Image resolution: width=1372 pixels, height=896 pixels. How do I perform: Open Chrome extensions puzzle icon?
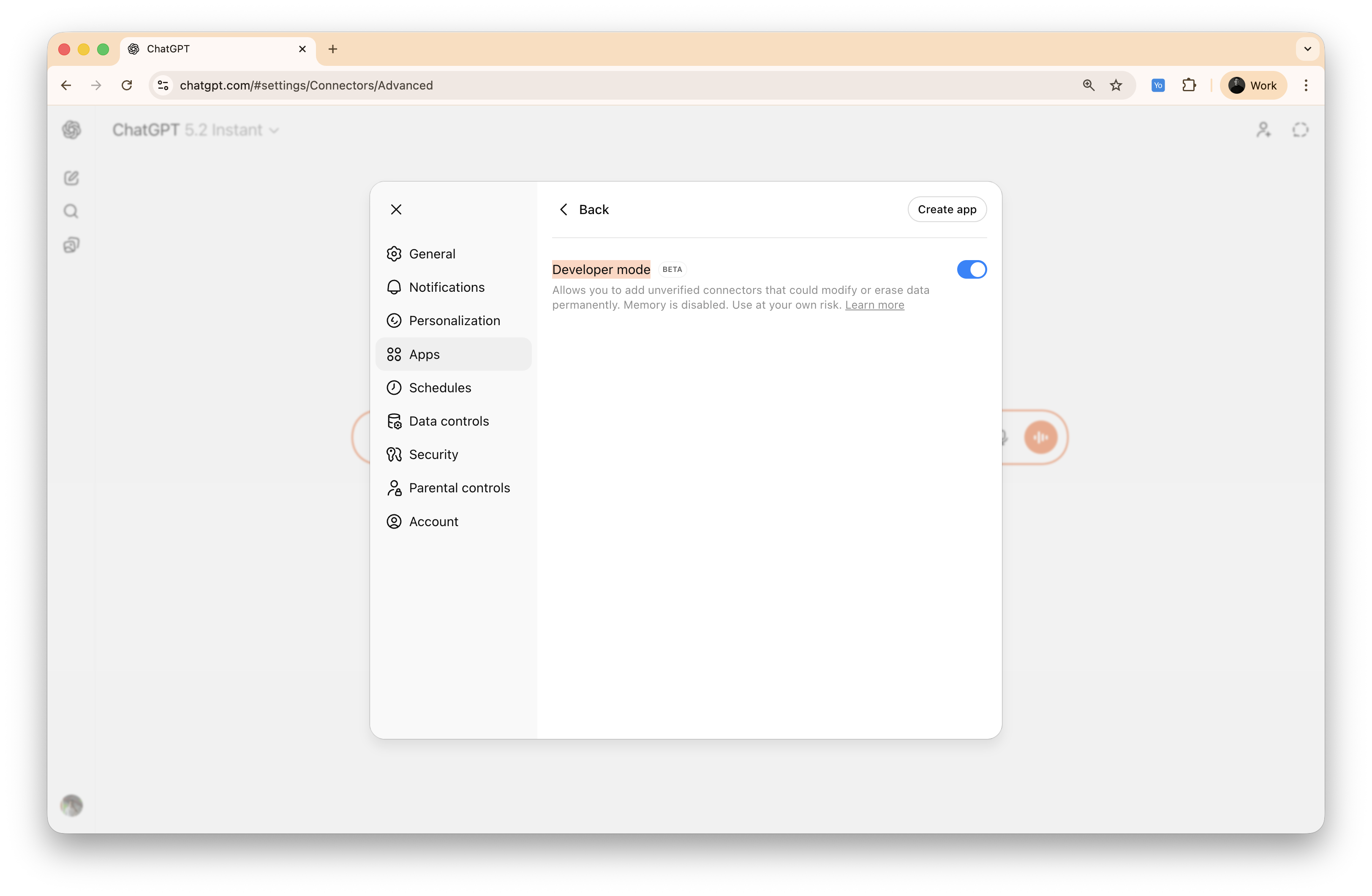(x=1189, y=85)
